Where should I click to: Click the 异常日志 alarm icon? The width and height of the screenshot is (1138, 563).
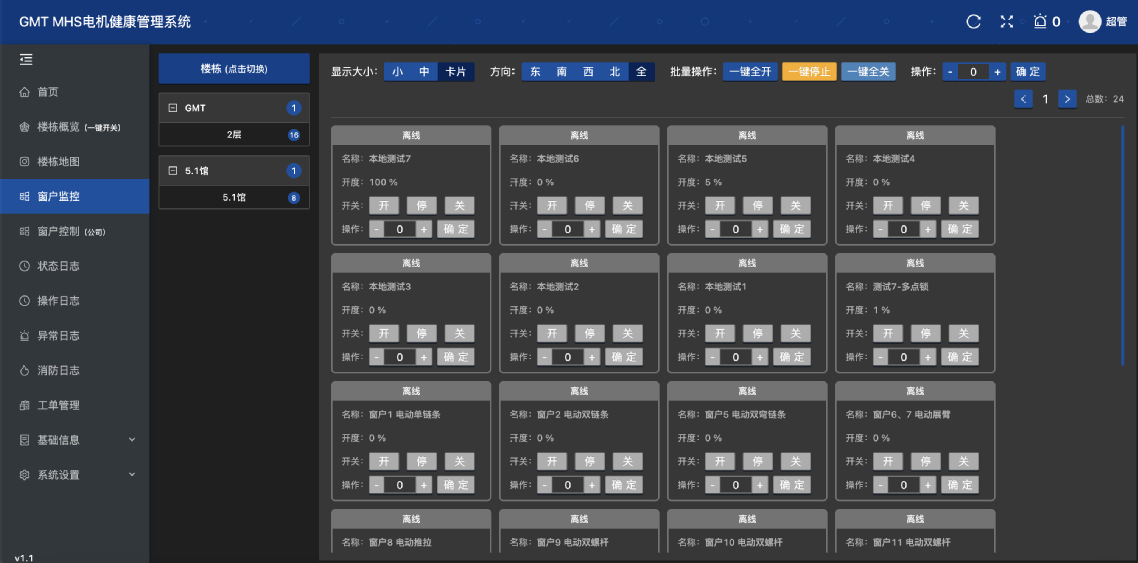click(24, 336)
